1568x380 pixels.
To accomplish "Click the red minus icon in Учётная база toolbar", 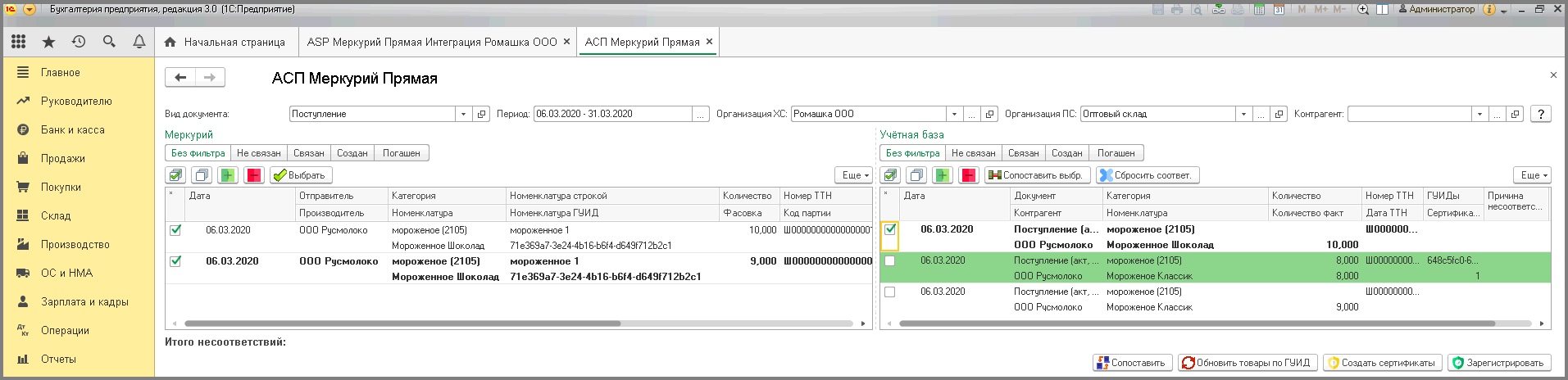I will [969, 175].
